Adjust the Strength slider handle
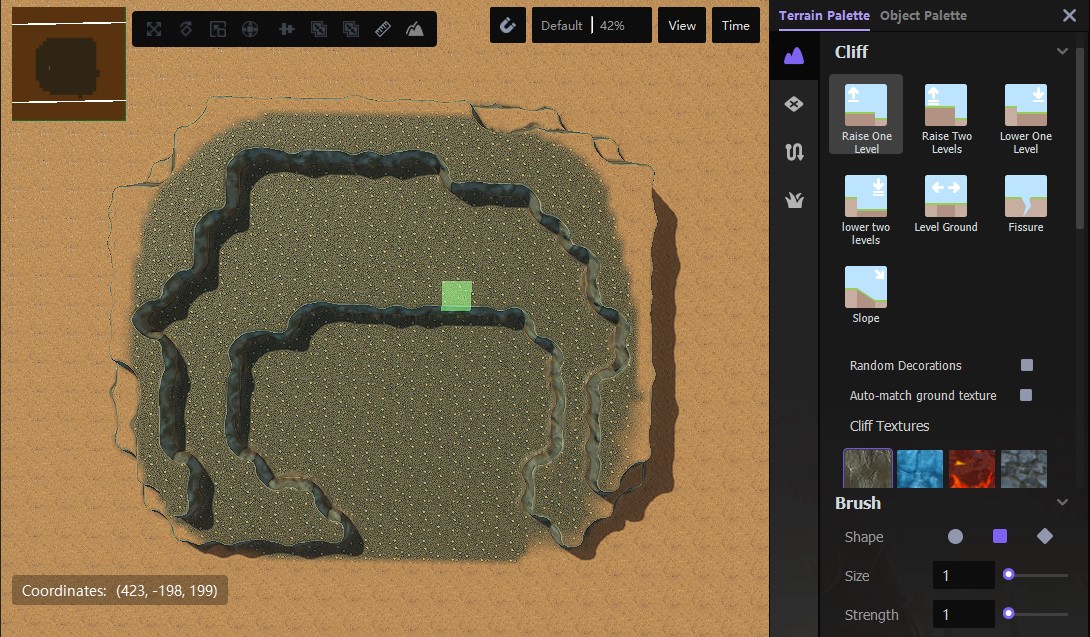1090x637 pixels. coord(1009,613)
